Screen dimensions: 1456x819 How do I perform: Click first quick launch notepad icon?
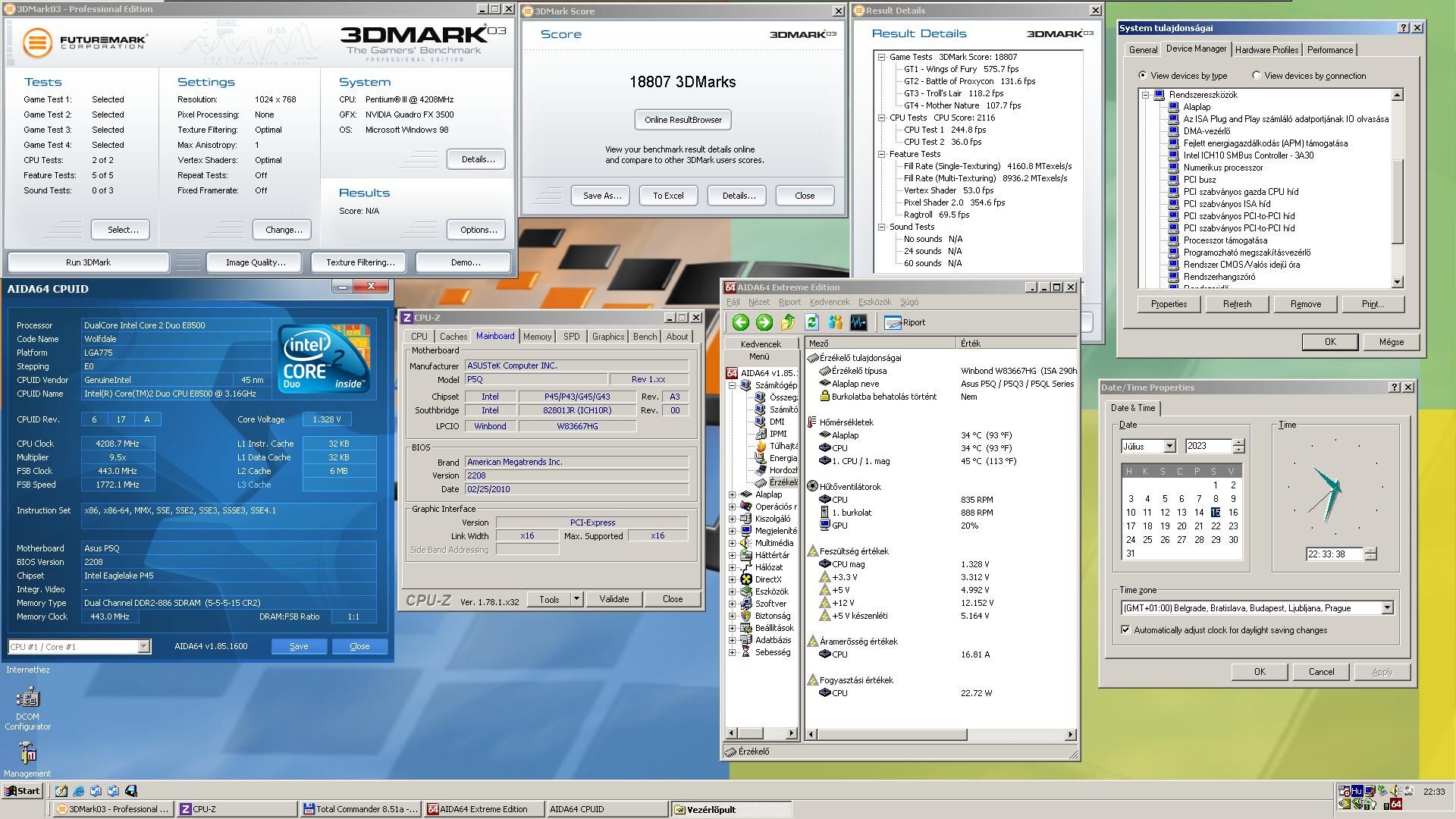click(61, 791)
